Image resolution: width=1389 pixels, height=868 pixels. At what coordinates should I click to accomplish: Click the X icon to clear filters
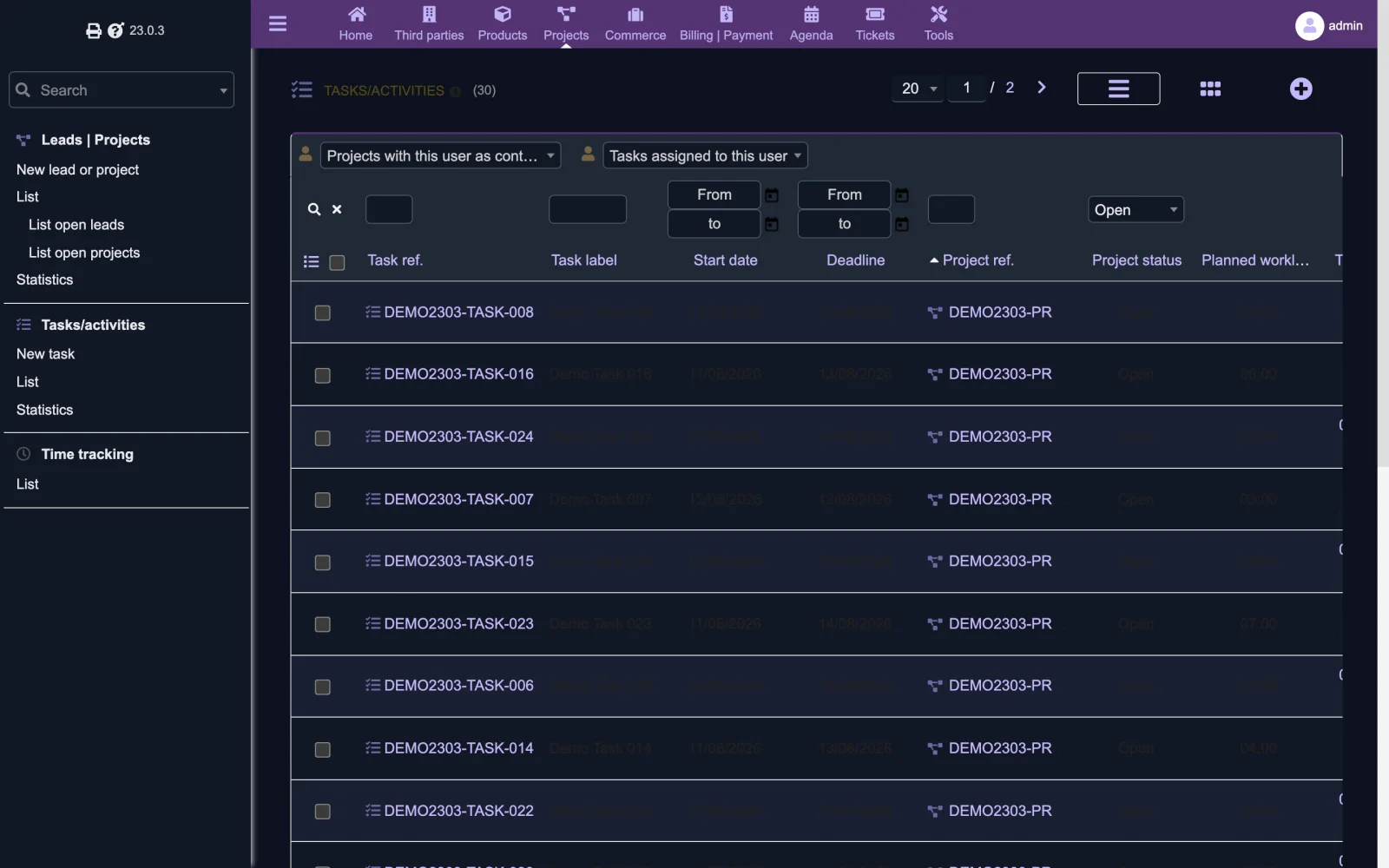click(x=337, y=209)
